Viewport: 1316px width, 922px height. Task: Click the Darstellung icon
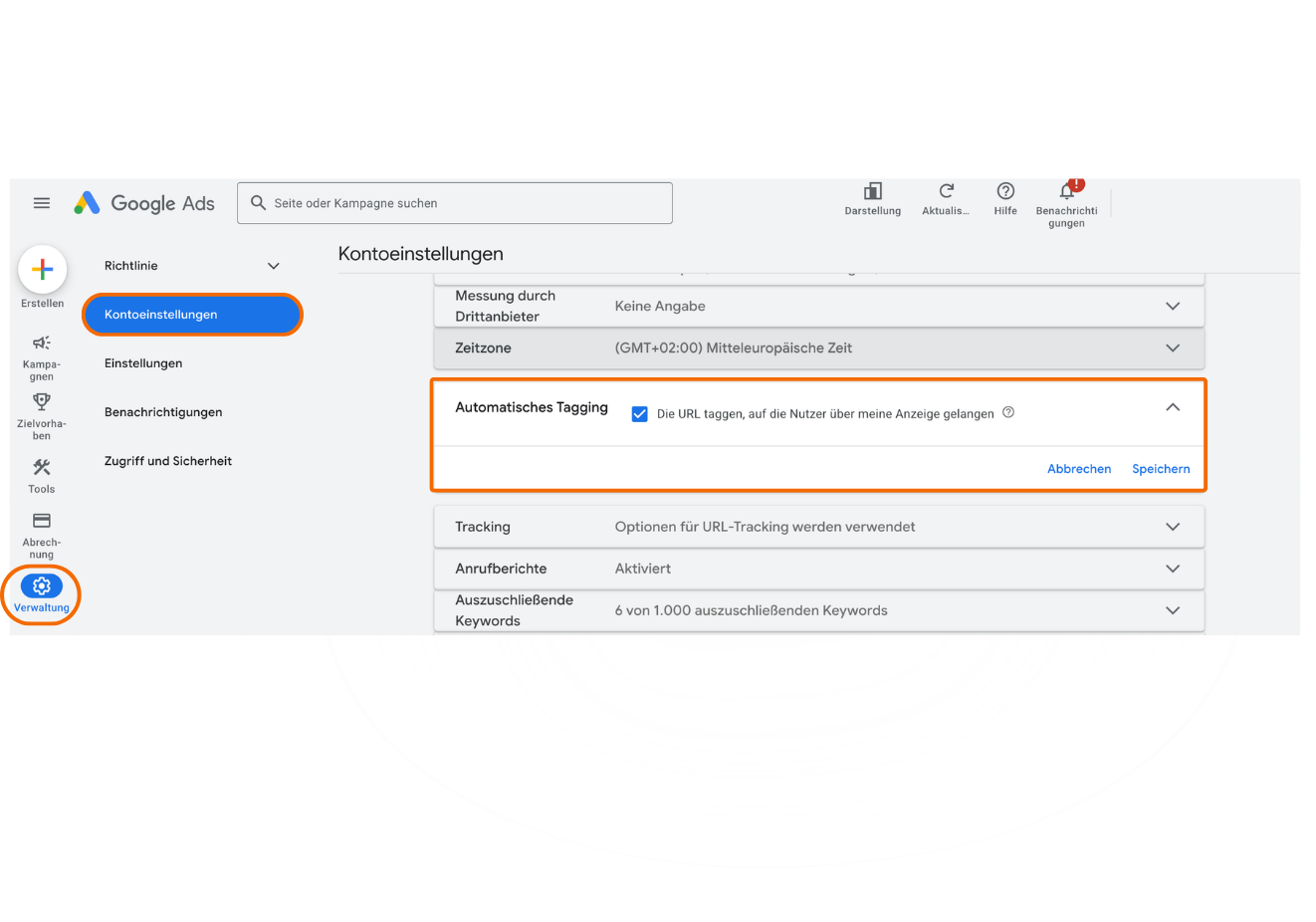click(873, 192)
